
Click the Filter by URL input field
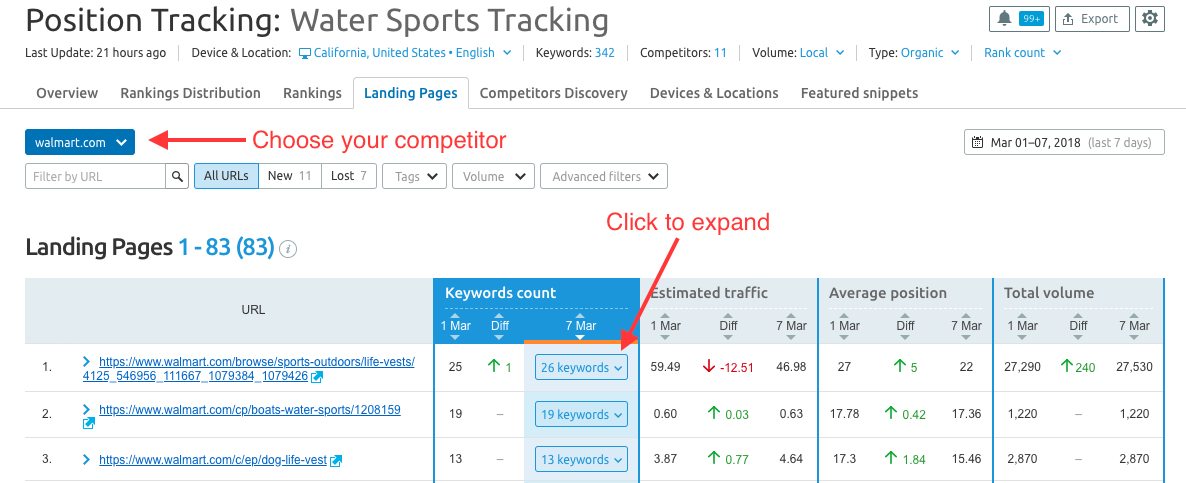(96, 176)
